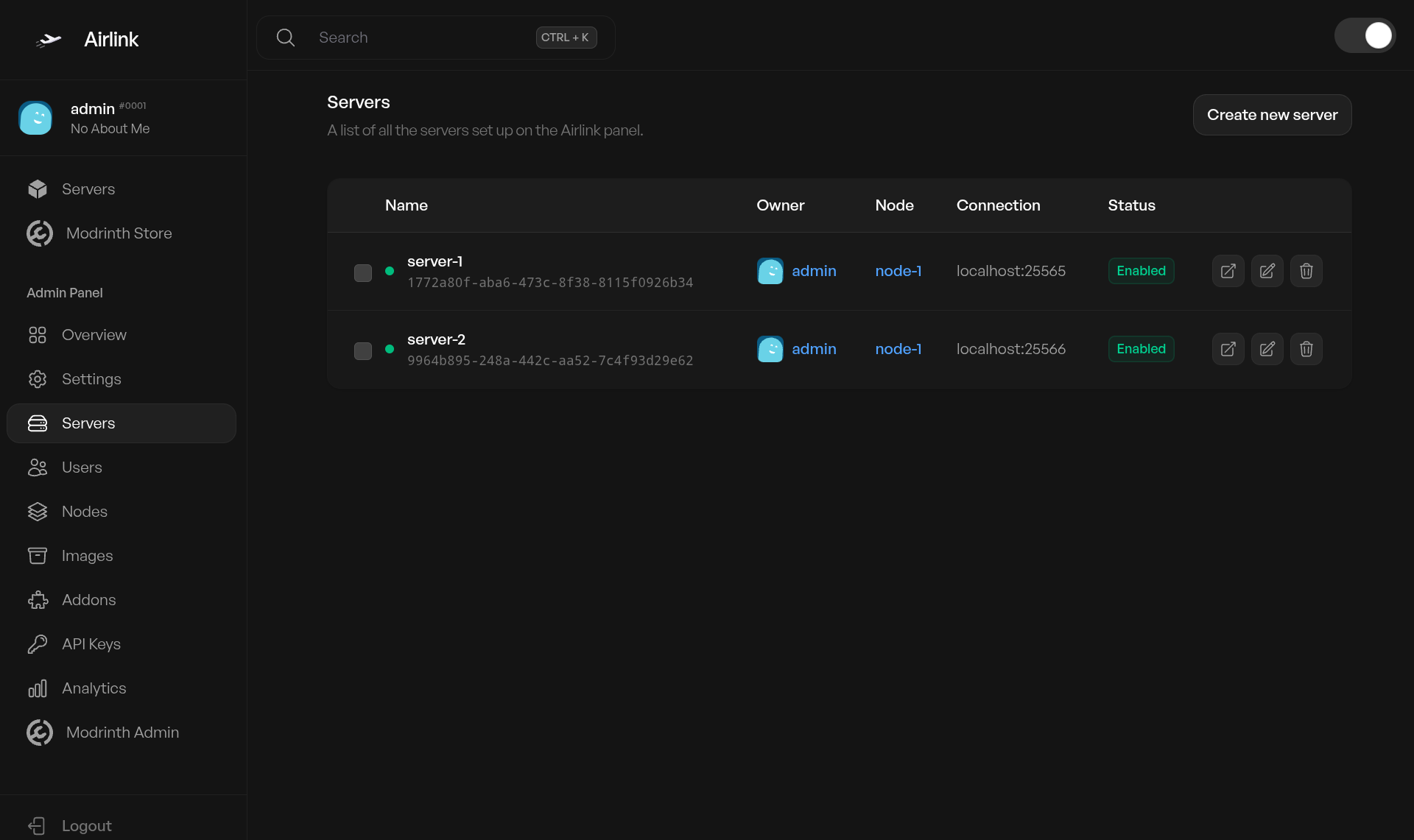This screenshot has width=1414, height=840.
Task: Open API Keys admin page
Action: tap(91, 644)
